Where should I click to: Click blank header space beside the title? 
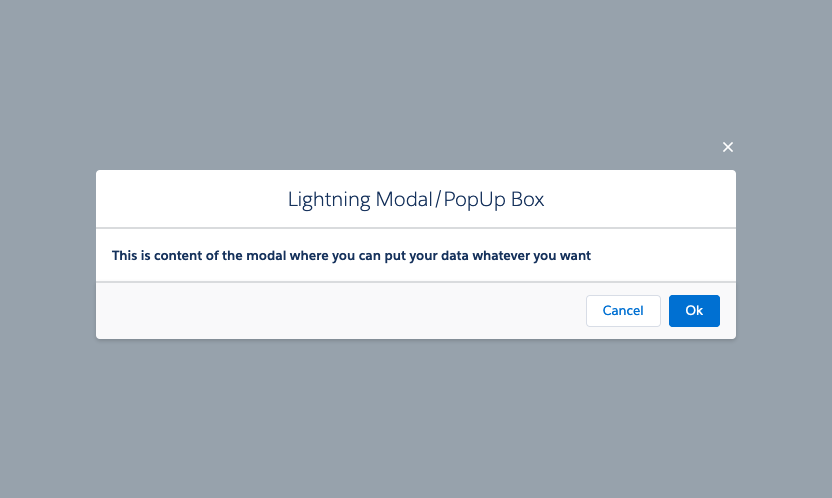tap(180, 199)
